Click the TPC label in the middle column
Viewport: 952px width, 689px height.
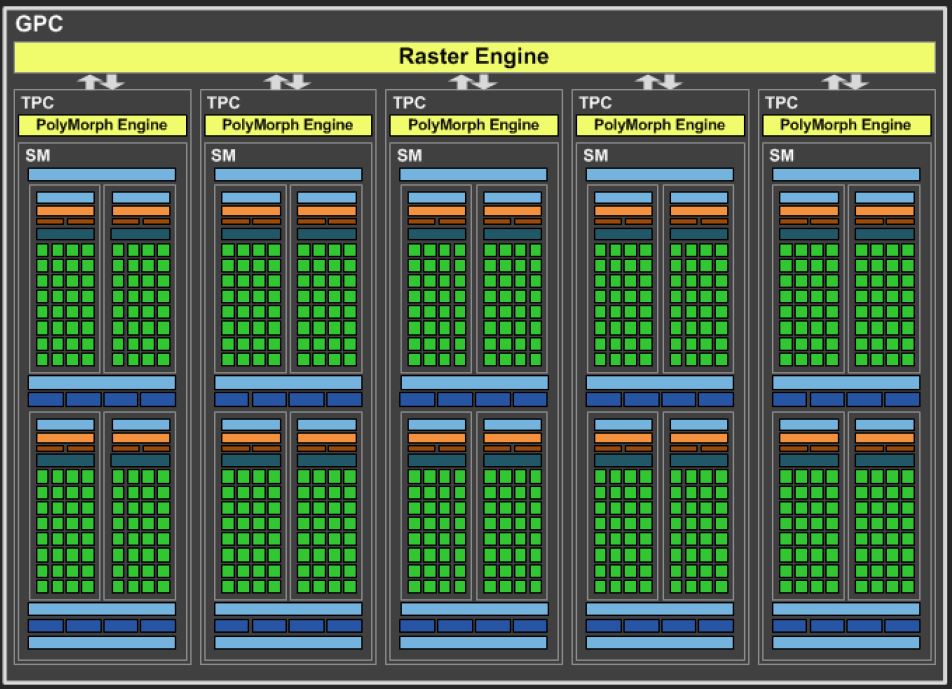409,103
